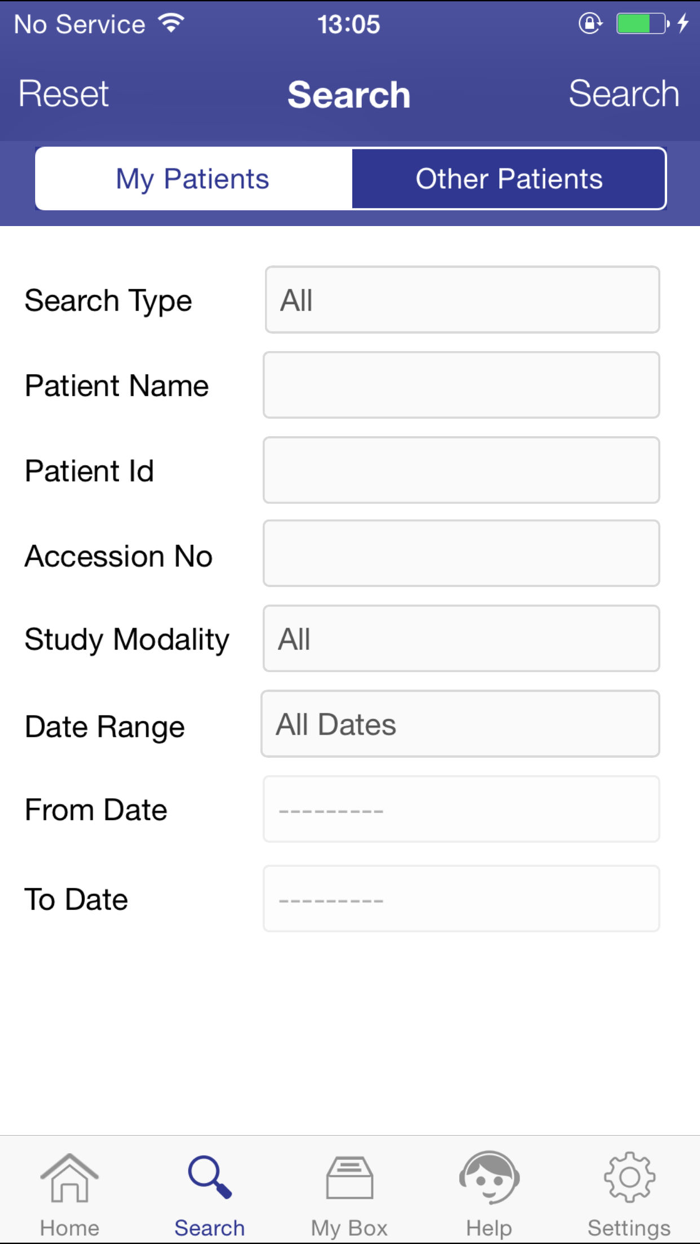This screenshot has width=700, height=1244.
Task: Open the Help headset icon
Action: 489,1178
